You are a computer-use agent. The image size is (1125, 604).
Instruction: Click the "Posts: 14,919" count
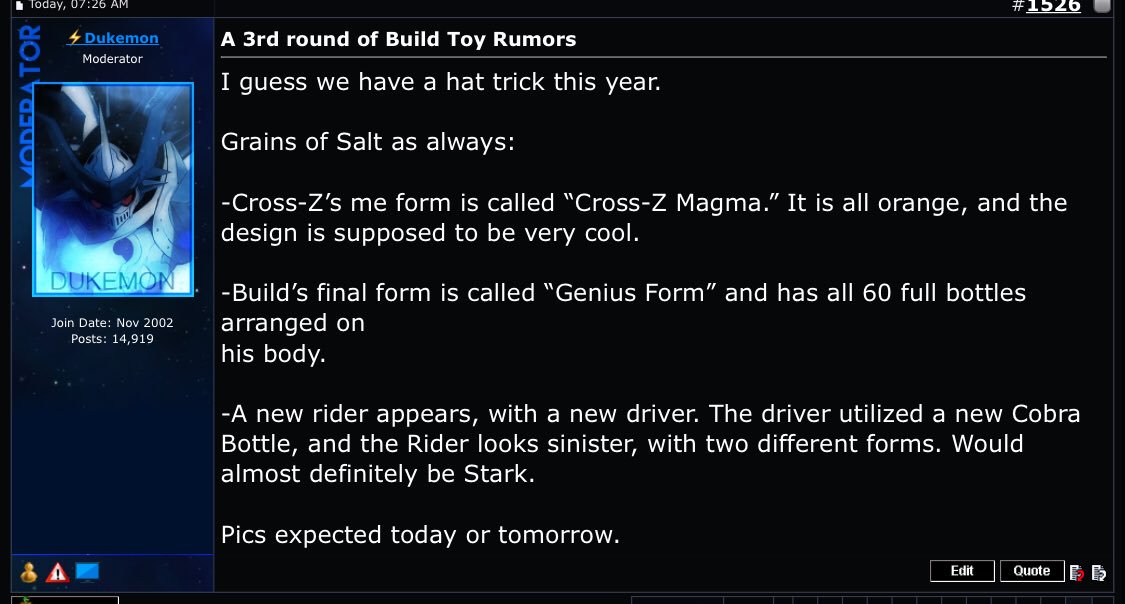(112, 339)
